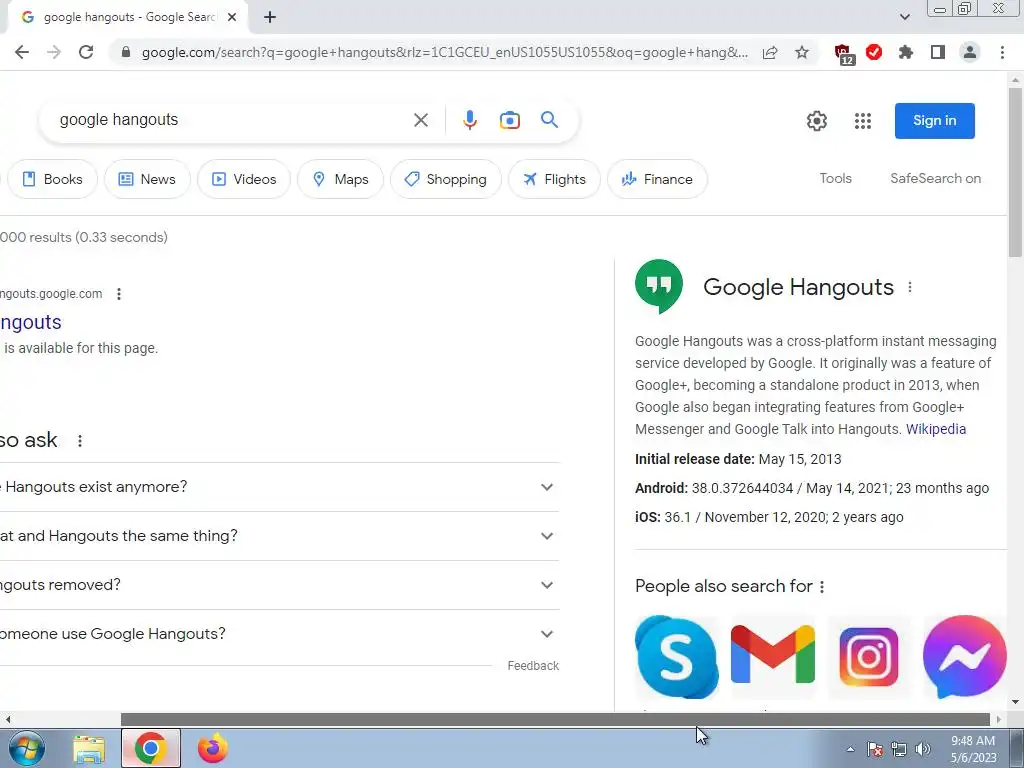Screen dimensions: 1024x768
Task: Close the google hangouts browser tab
Action: coord(232,18)
